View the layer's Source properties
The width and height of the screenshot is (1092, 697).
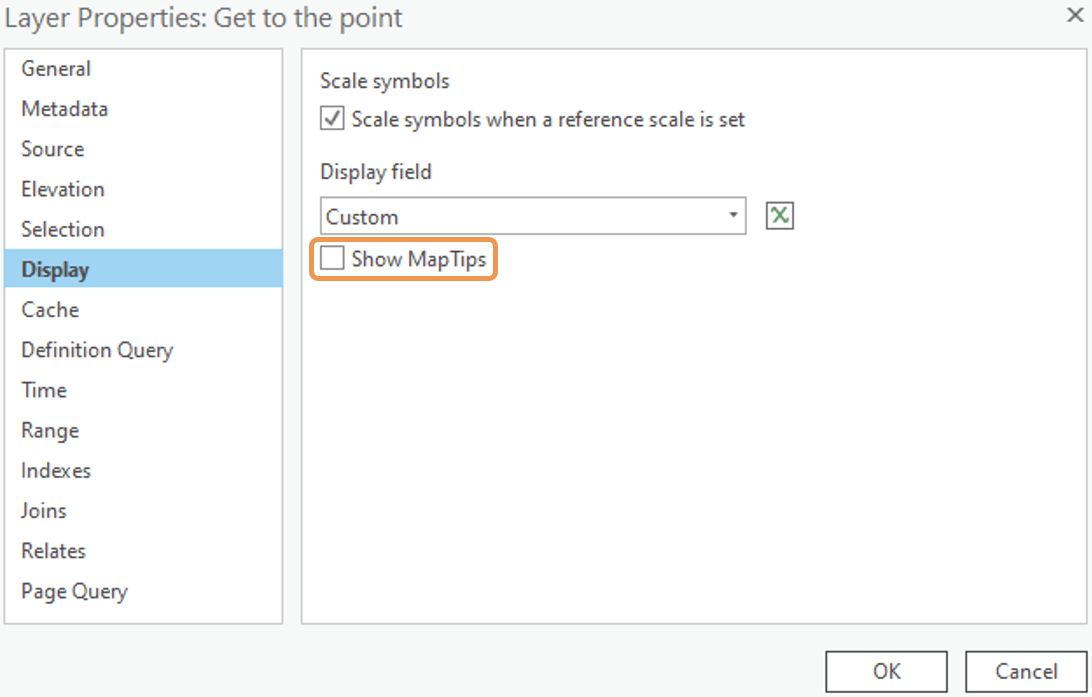click(52, 148)
